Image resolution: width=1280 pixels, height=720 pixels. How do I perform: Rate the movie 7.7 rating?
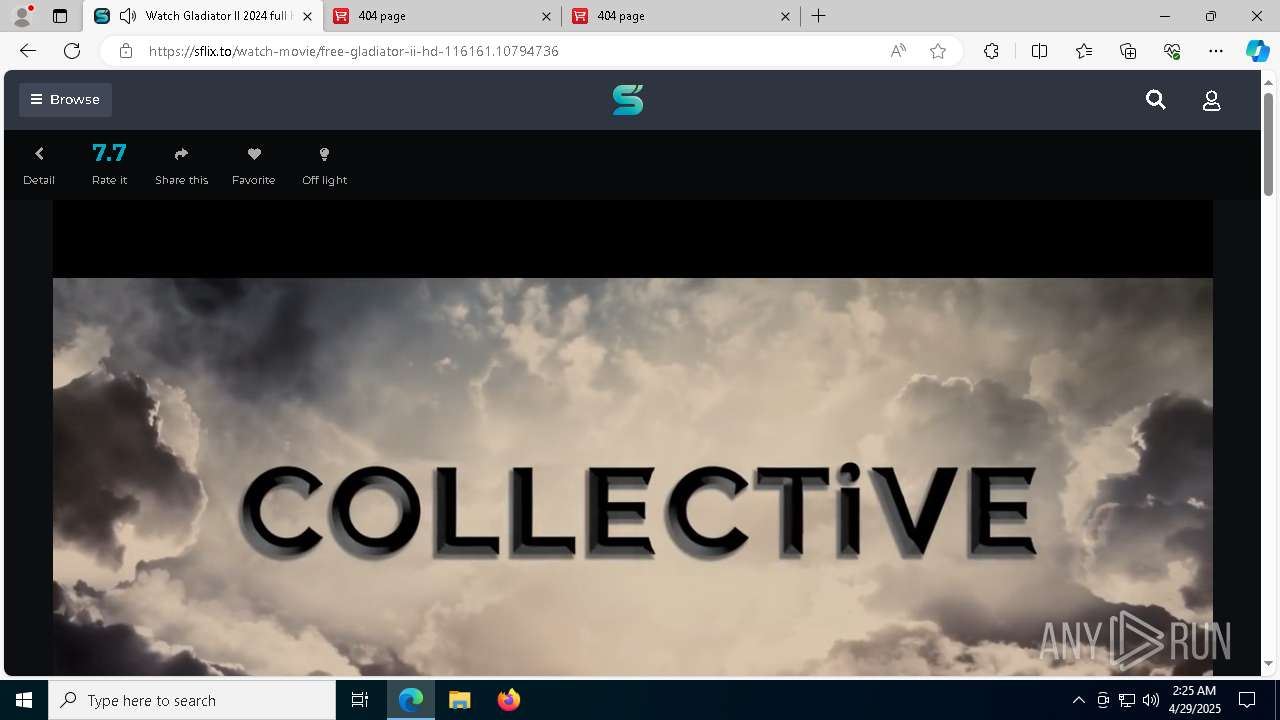(x=109, y=165)
